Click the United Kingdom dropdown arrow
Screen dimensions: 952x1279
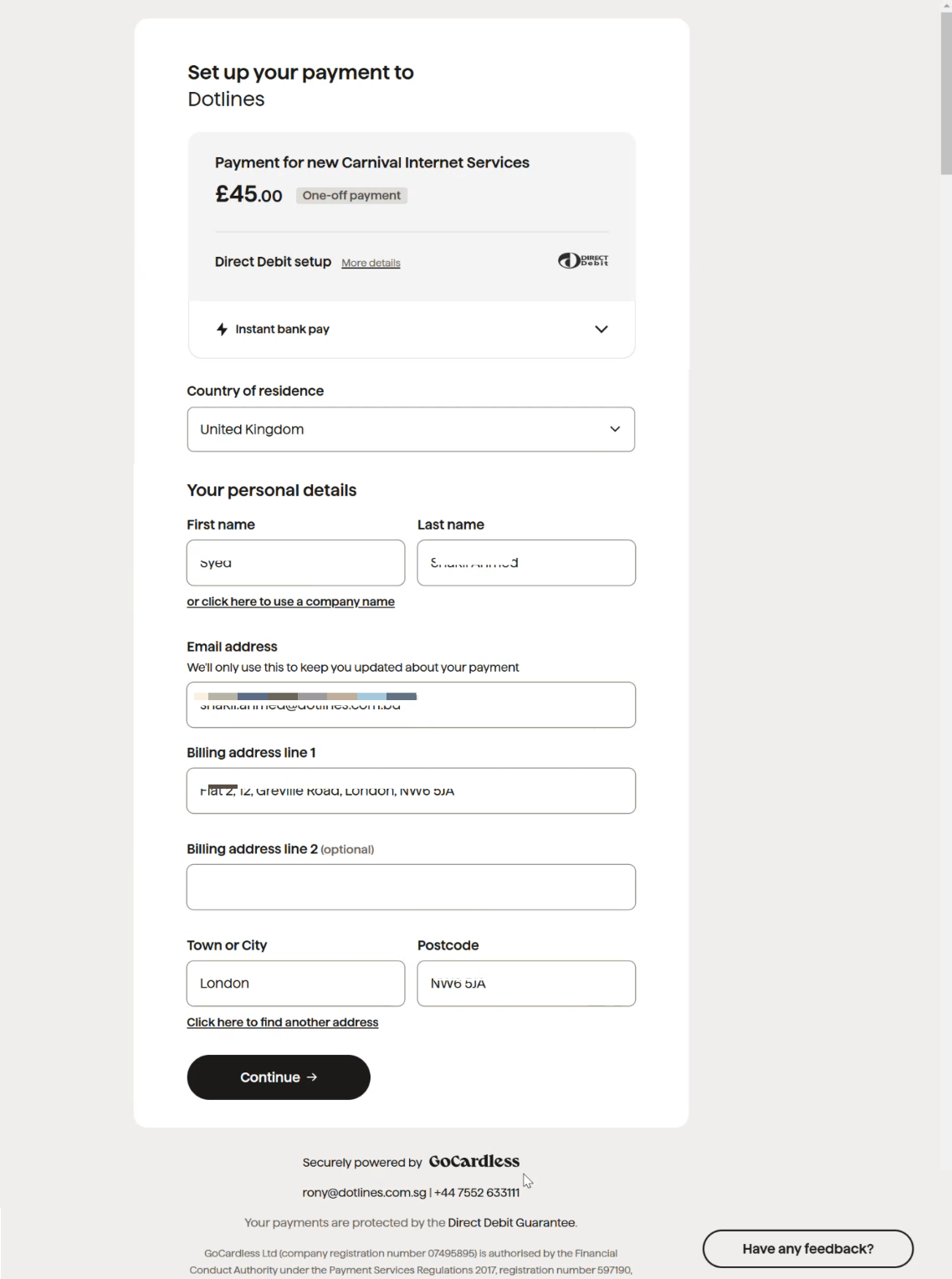point(615,429)
